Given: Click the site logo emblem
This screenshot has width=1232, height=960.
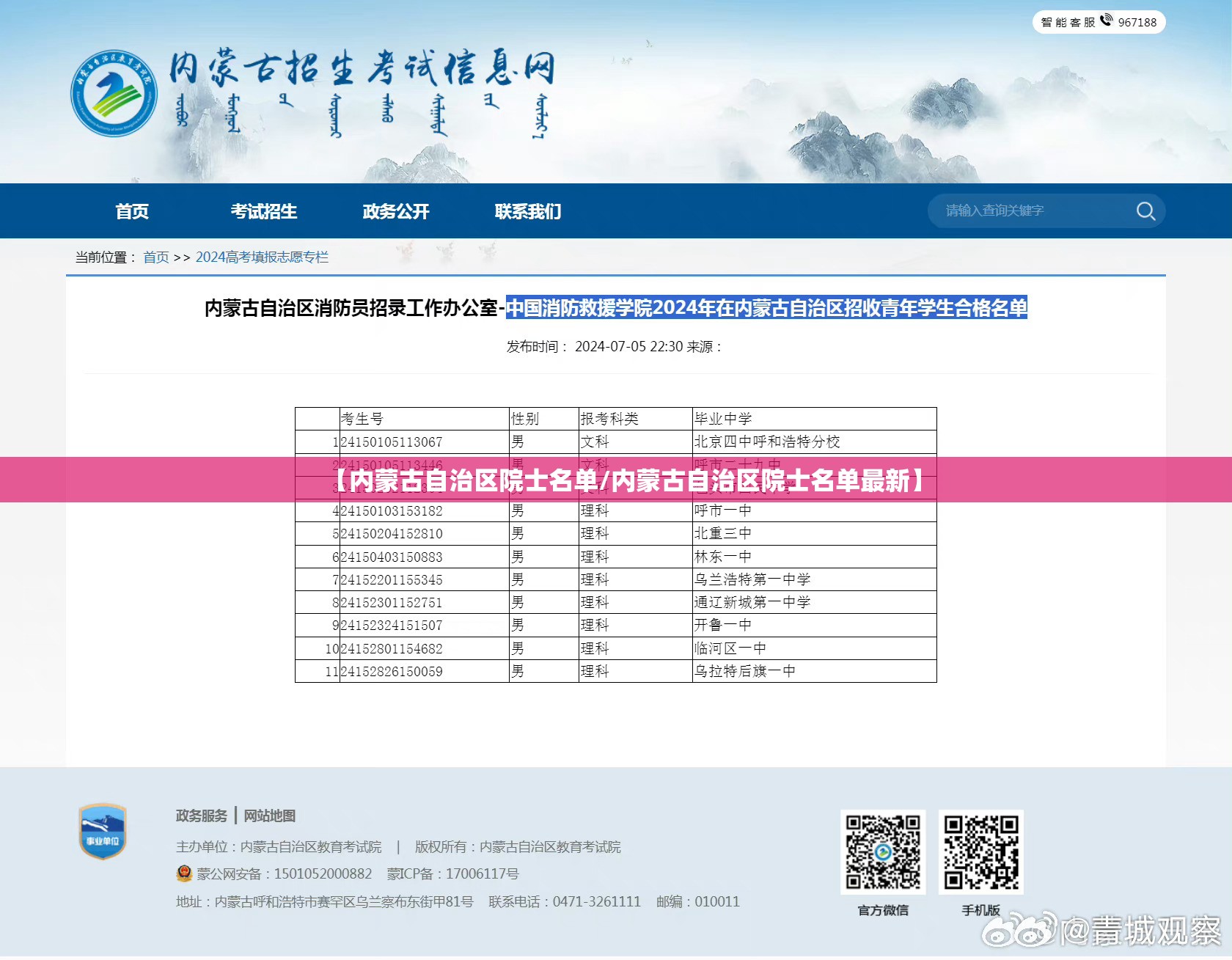Looking at the screenshot, I should (114, 93).
